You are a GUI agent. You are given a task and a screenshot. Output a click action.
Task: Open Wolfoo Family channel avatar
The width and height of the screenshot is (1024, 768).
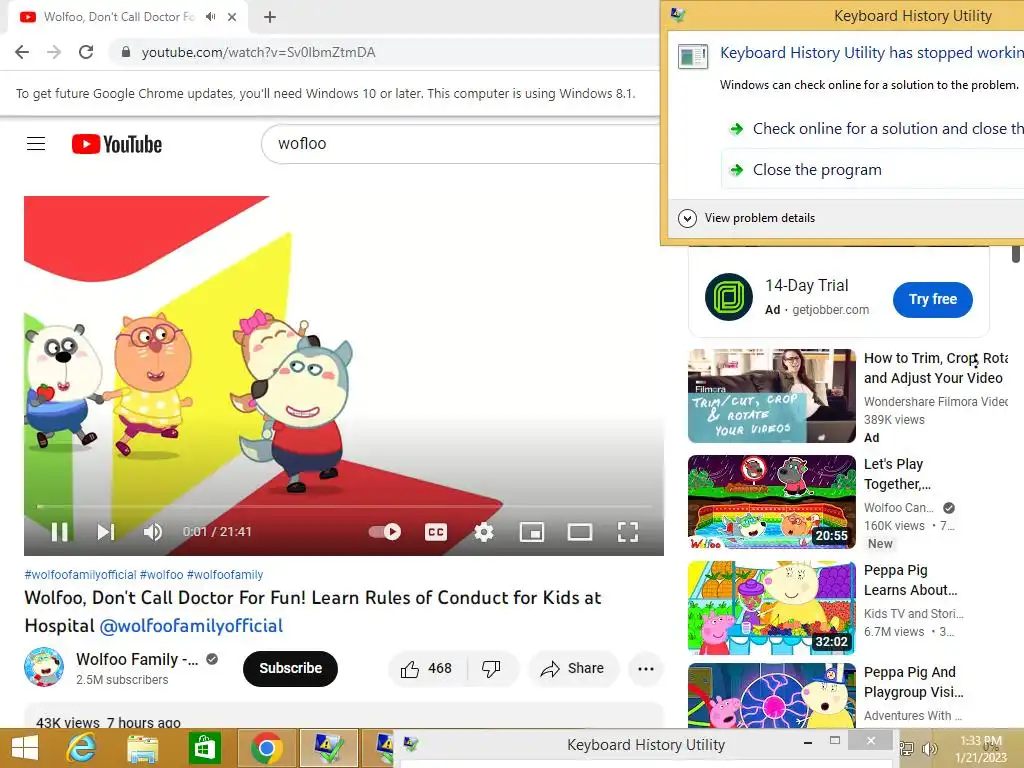[x=44, y=667]
